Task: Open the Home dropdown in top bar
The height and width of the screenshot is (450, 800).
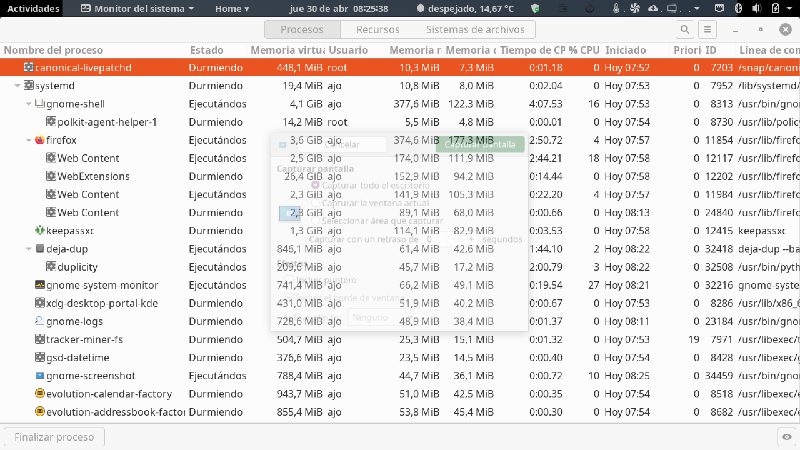Action: pyautogui.click(x=232, y=8)
